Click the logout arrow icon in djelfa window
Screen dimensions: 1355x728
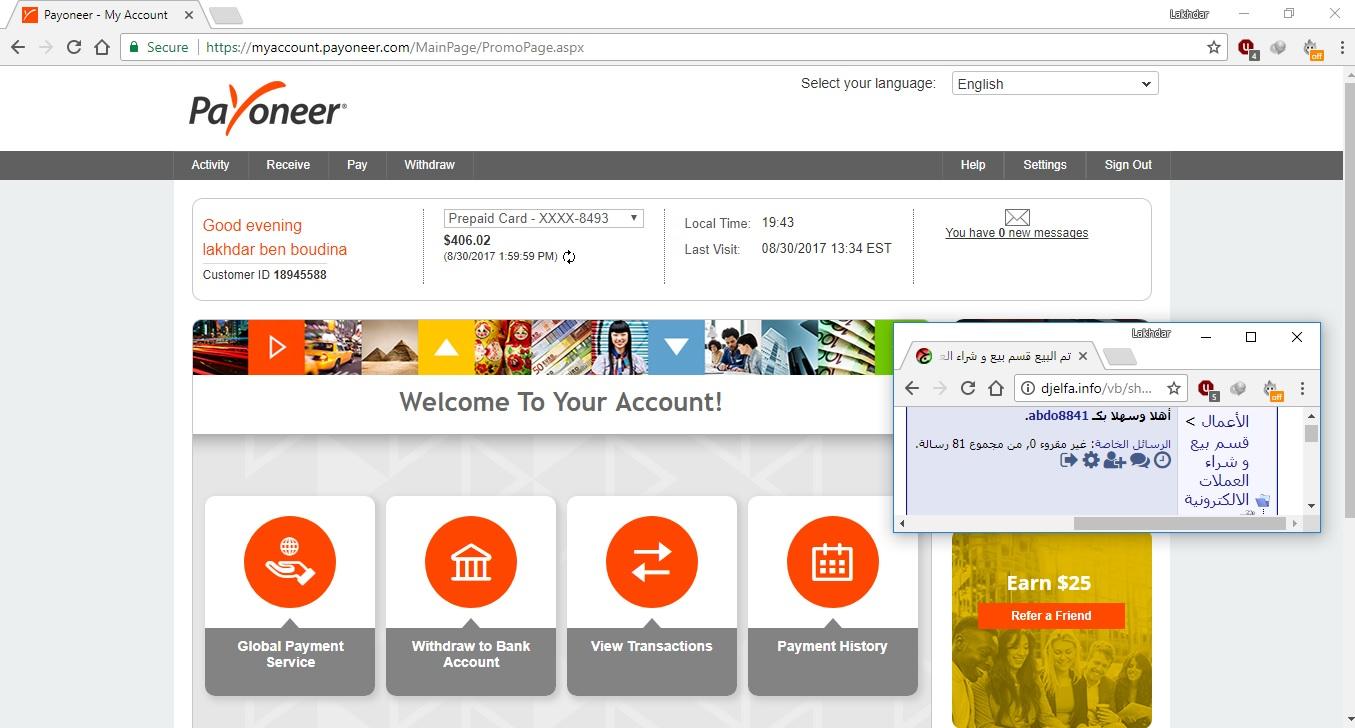click(1069, 460)
